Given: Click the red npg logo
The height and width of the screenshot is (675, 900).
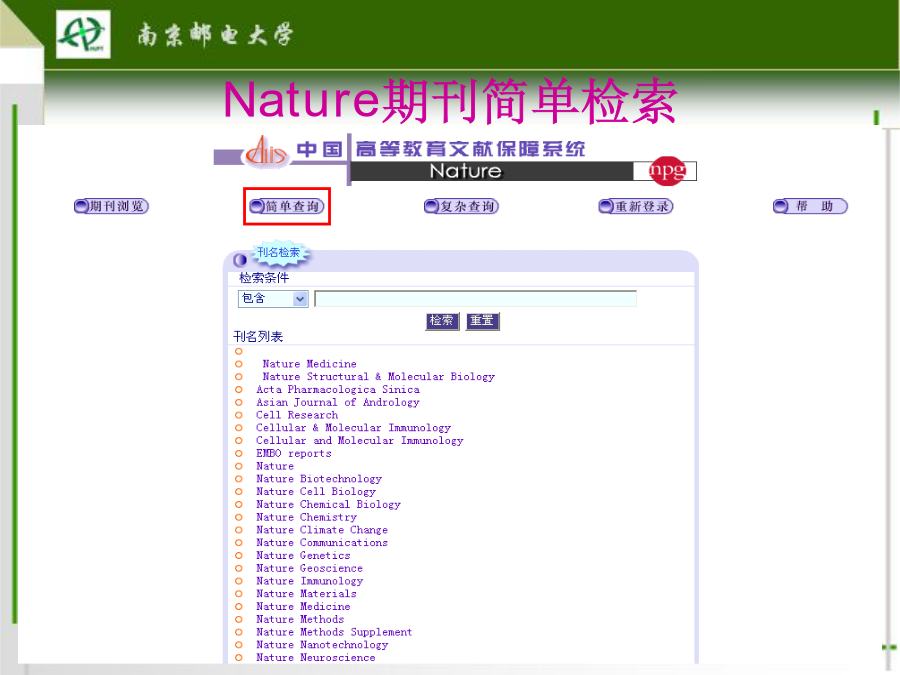Looking at the screenshot, I should [x=667, y=170].
